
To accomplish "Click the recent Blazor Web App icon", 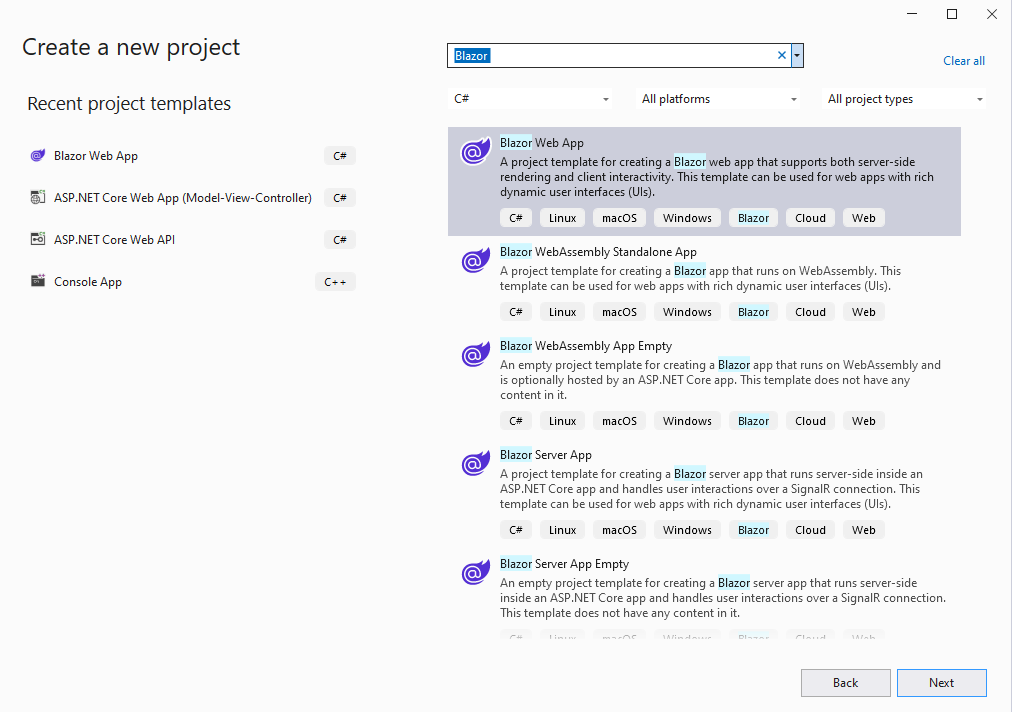I will pos(38,156).
